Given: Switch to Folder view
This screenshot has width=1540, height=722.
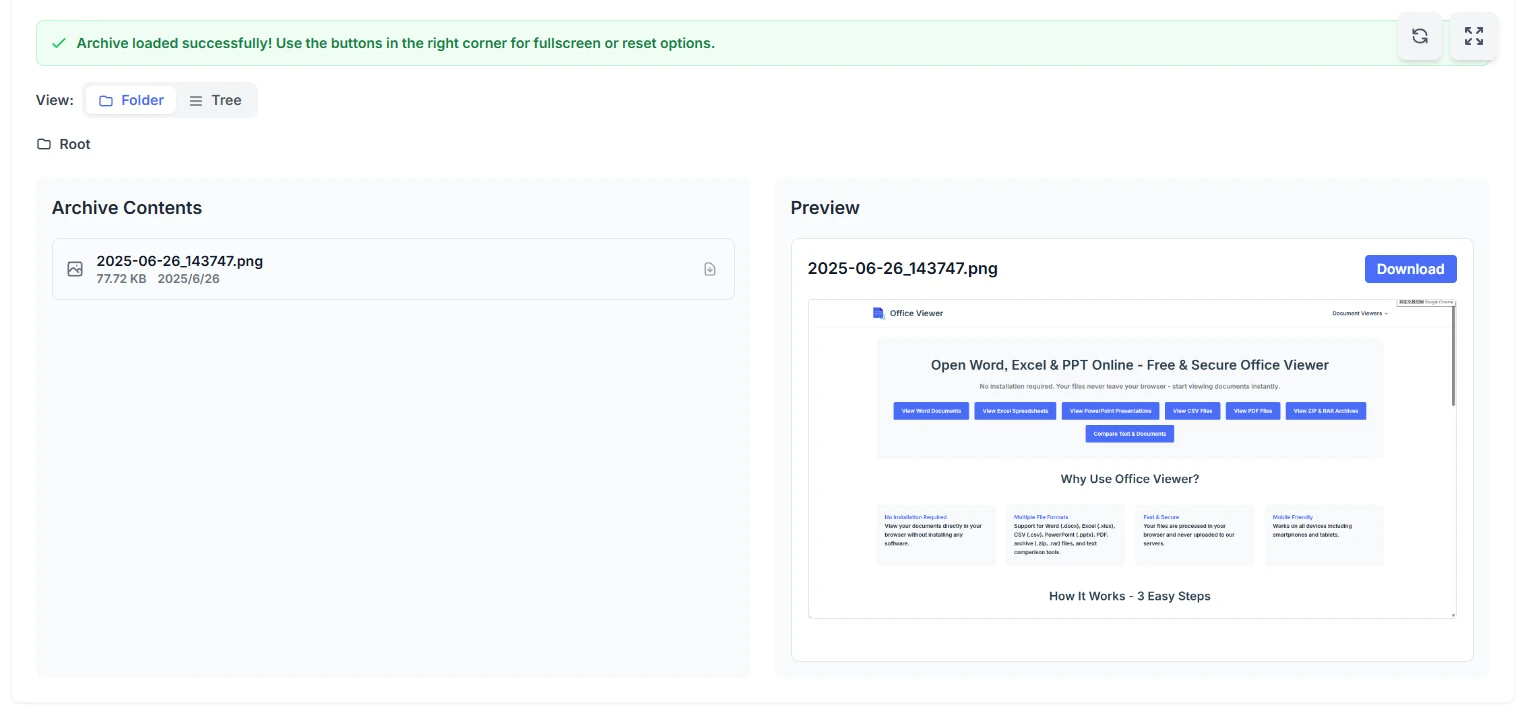Looking at the screenshot, I should [131, 100].
